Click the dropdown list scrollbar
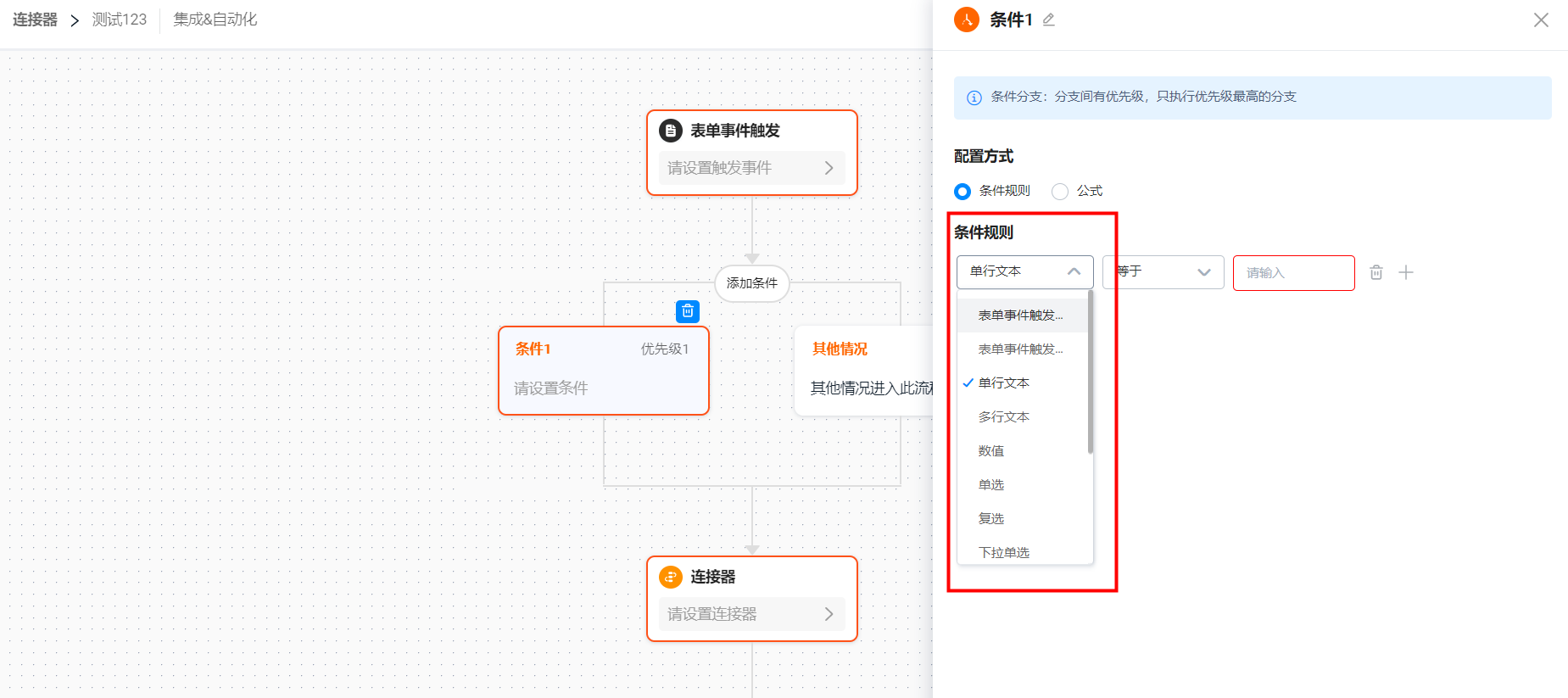Screen dimensions: 1568x698 1091,371
